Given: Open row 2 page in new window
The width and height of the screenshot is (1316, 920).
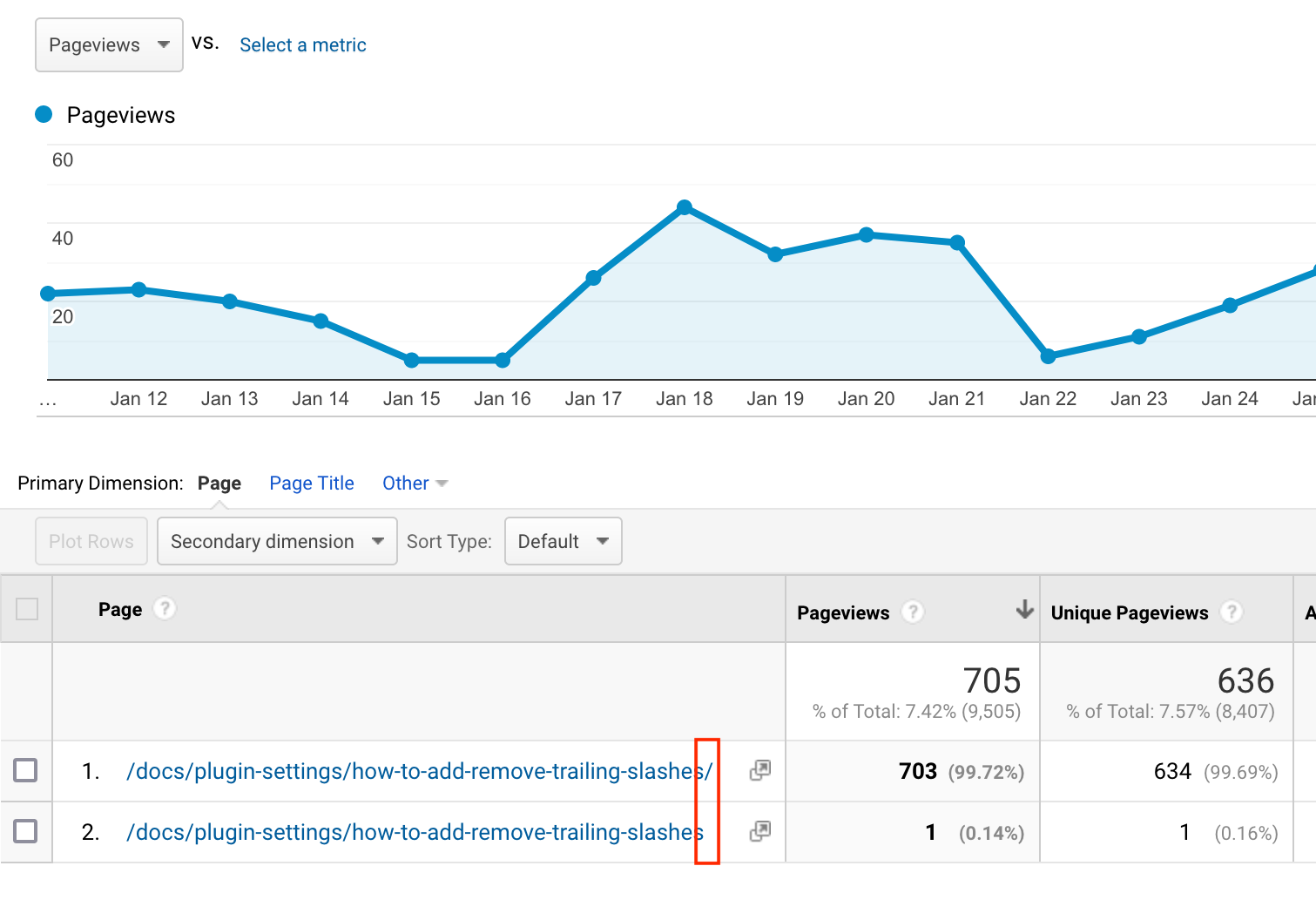Looking at the screenshot, I should tap(758, 832).
